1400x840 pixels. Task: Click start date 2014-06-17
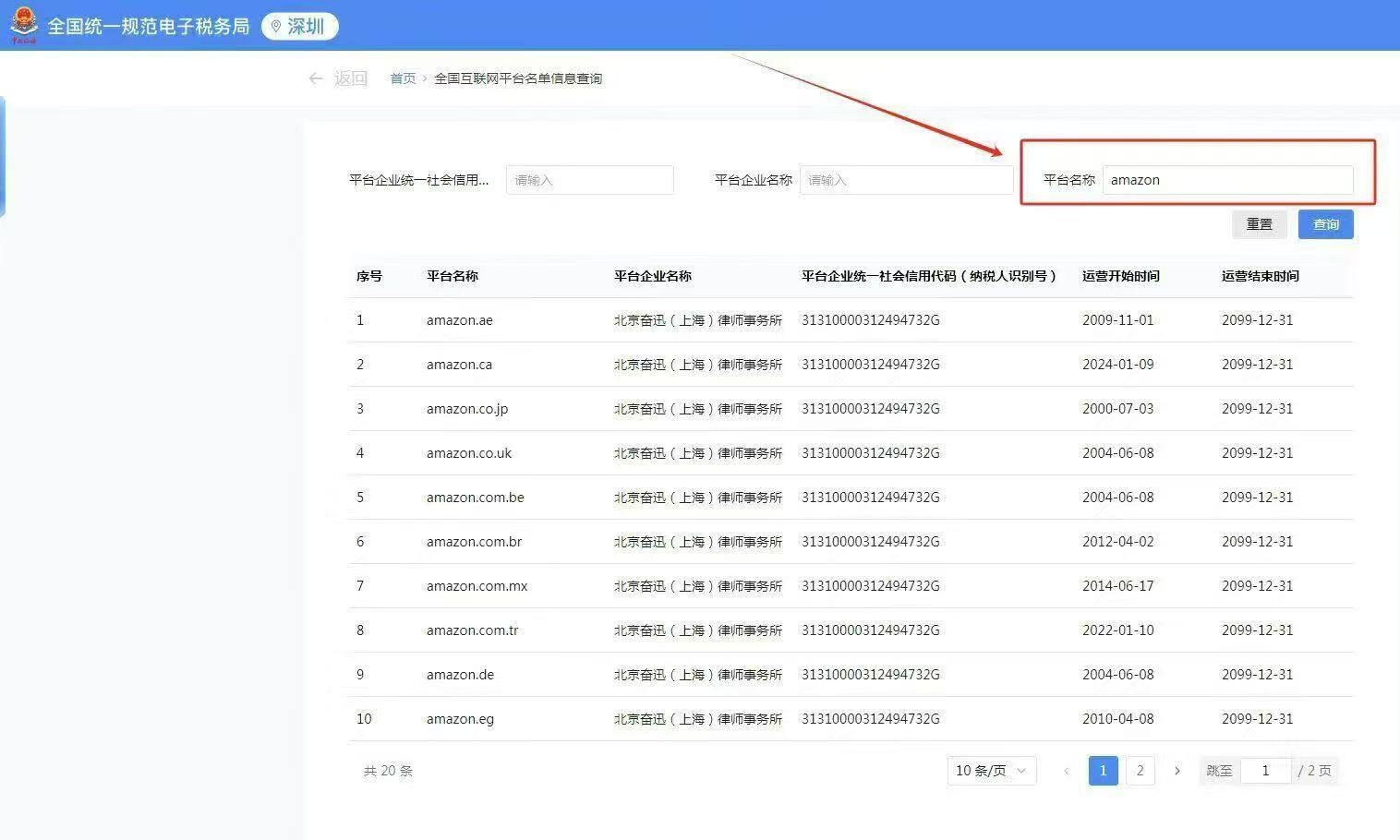click(1118, 586)
